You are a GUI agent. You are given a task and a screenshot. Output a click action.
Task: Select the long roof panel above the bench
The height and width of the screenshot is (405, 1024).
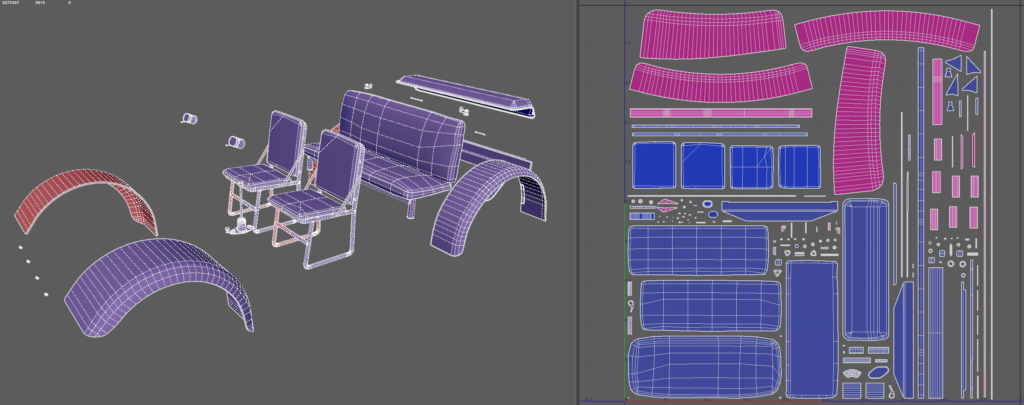click(x=467, y=93)
